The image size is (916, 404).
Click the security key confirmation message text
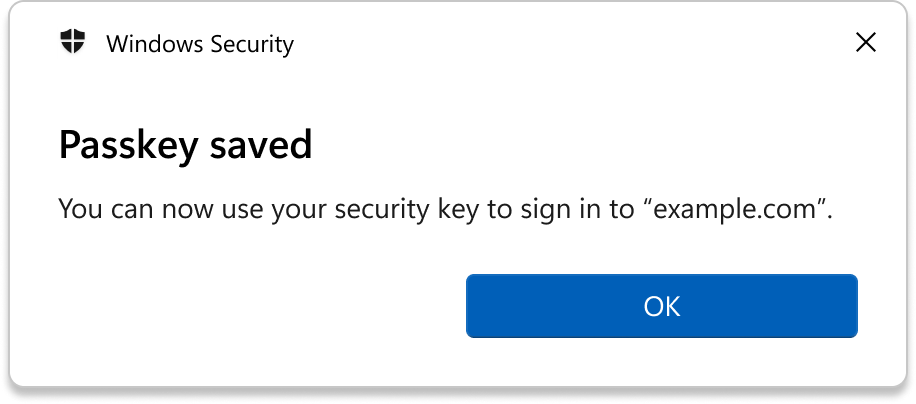445,210
